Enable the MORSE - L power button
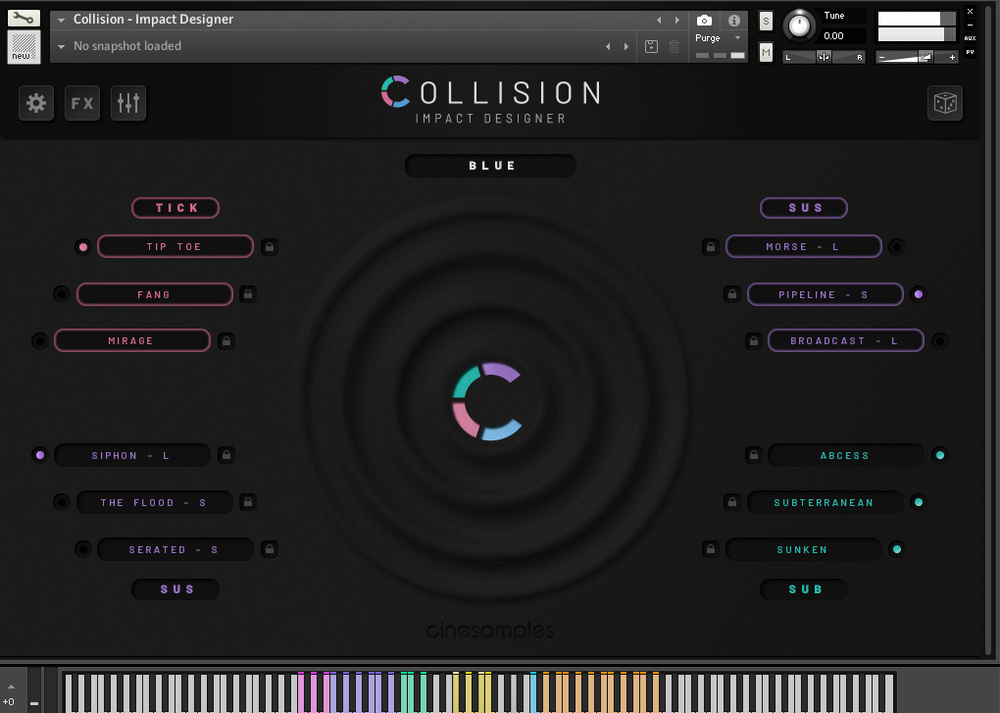This screenshot has width=1000, height=713. (x=897, y=247)
